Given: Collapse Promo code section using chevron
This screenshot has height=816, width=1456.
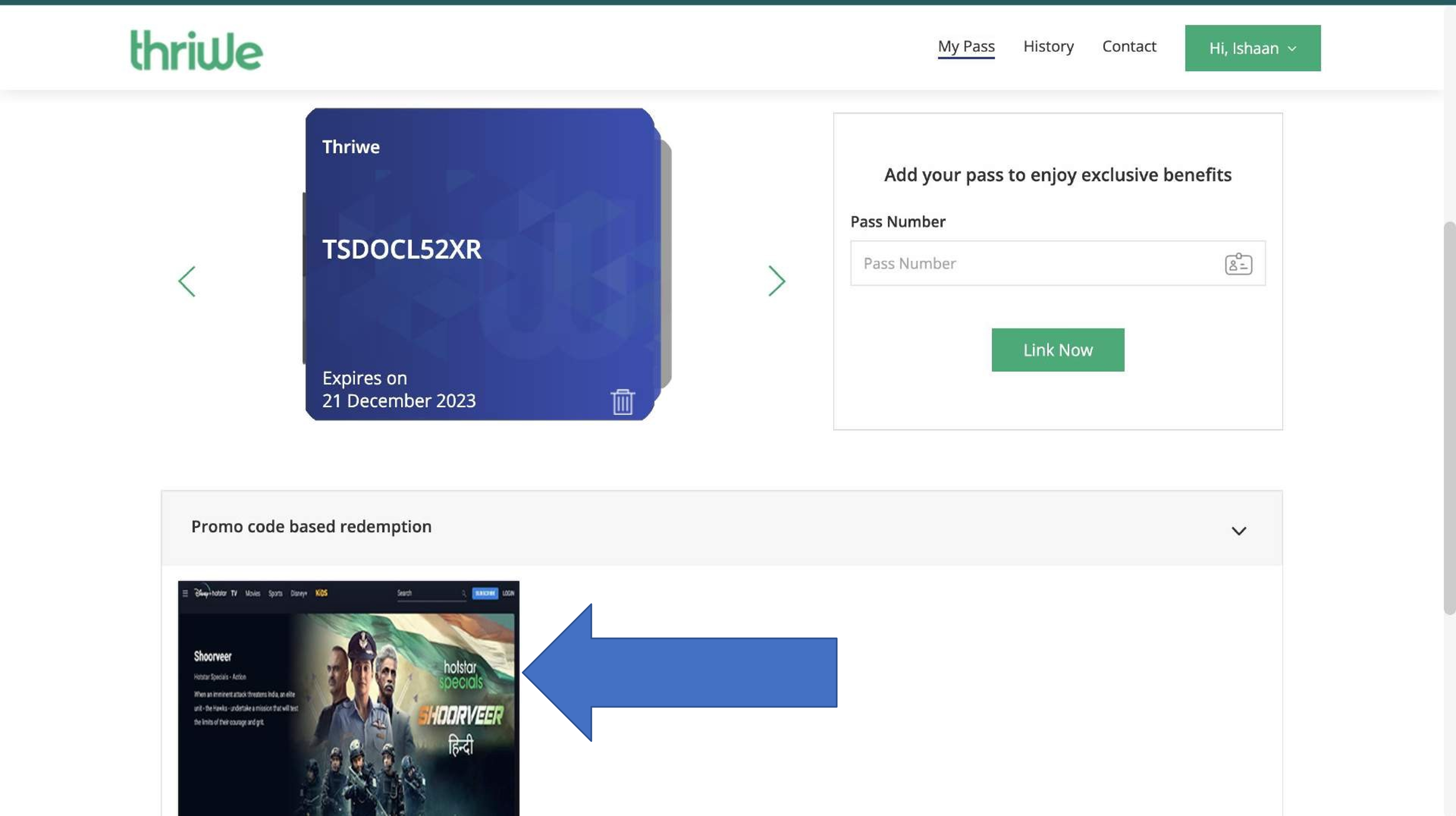Looking at the screenshot, I should point(1238,531).
